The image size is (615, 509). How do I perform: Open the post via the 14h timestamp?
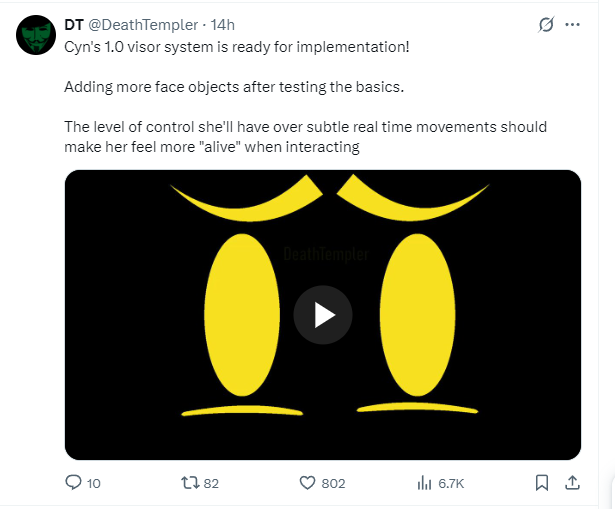click(x=222, y=25)
